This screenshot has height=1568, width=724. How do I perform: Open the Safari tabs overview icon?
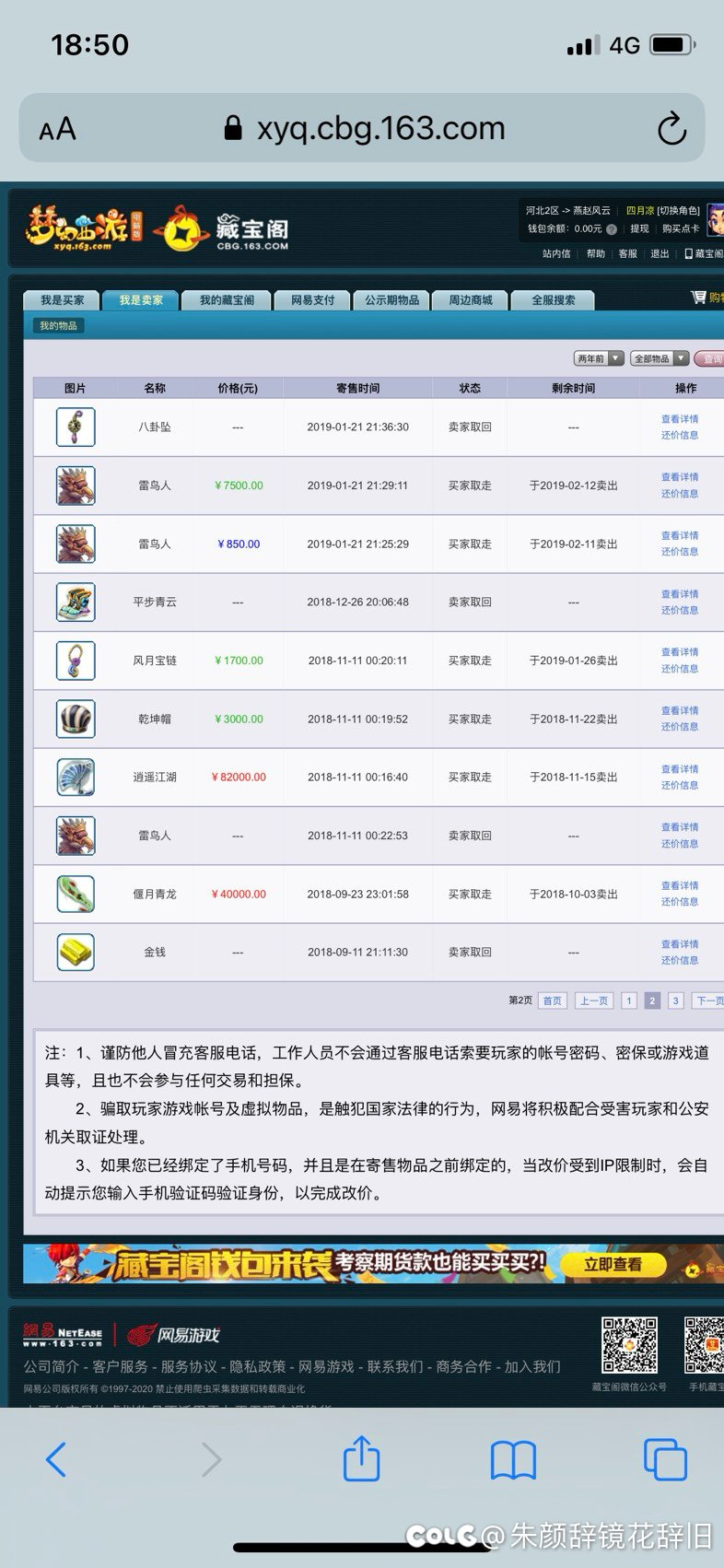(664, 1459)
